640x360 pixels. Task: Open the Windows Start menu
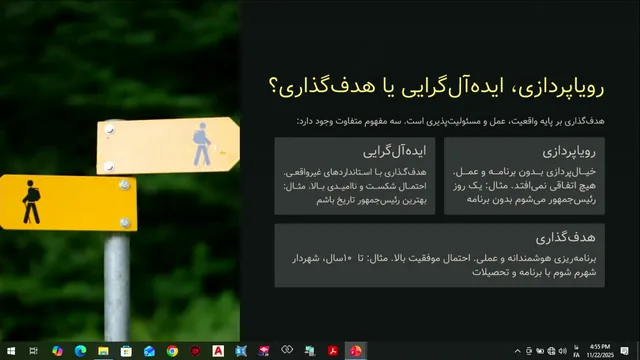(x=11, y=351)
